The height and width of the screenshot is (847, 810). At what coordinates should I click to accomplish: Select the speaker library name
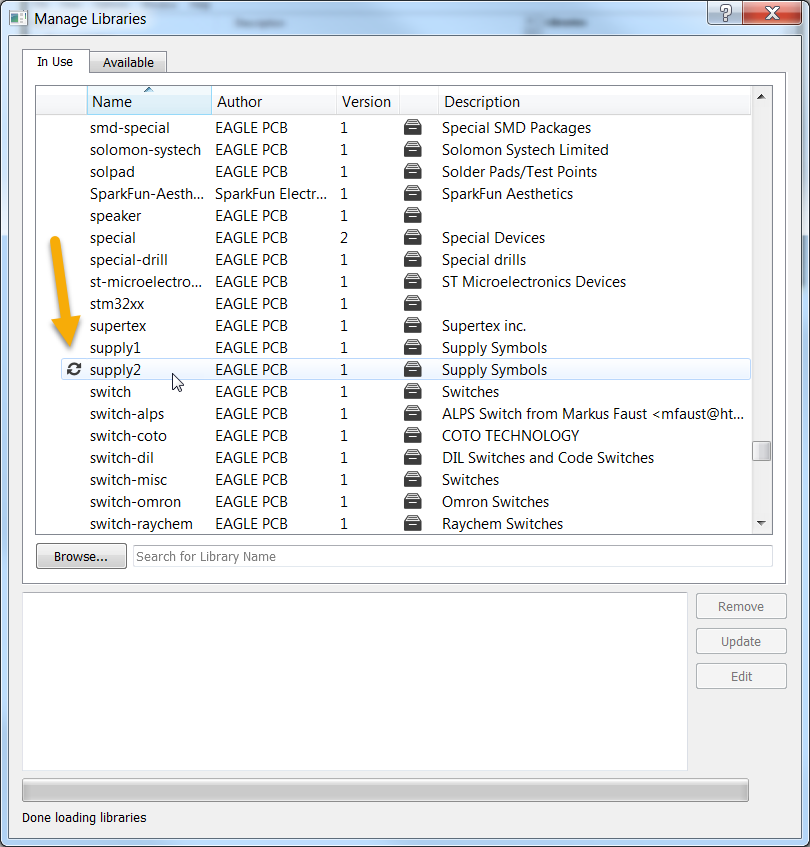click(x=115, y=216)
